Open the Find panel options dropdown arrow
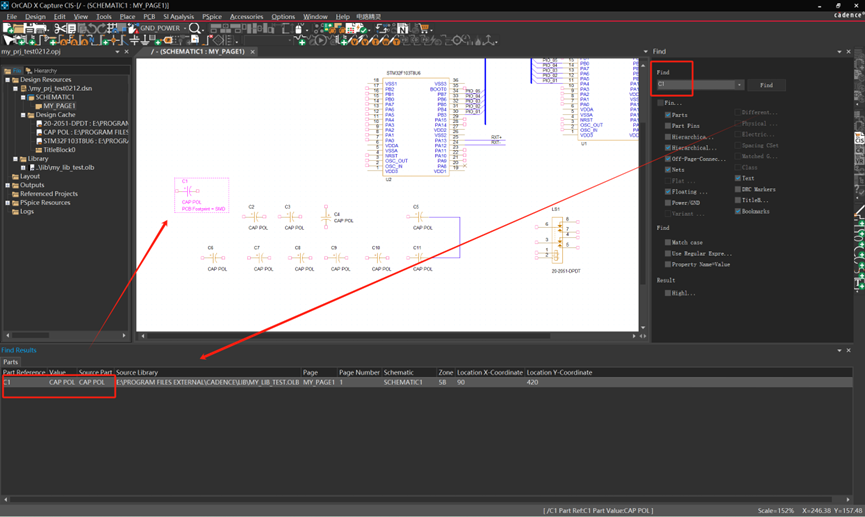This screenshot has width=865, height=517. (x=839, y=51)
